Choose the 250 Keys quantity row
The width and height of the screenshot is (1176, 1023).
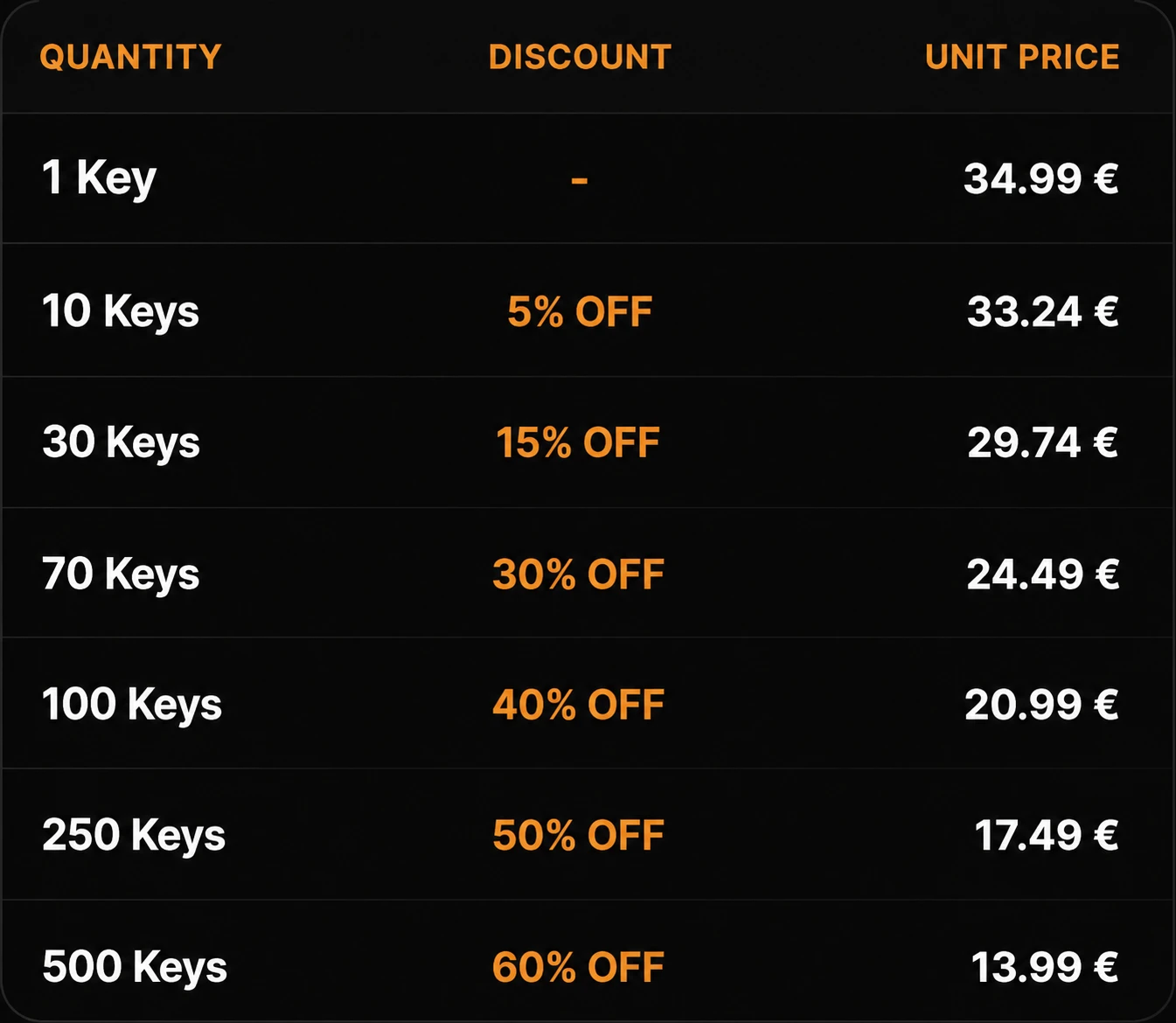(x=588, y=835)
